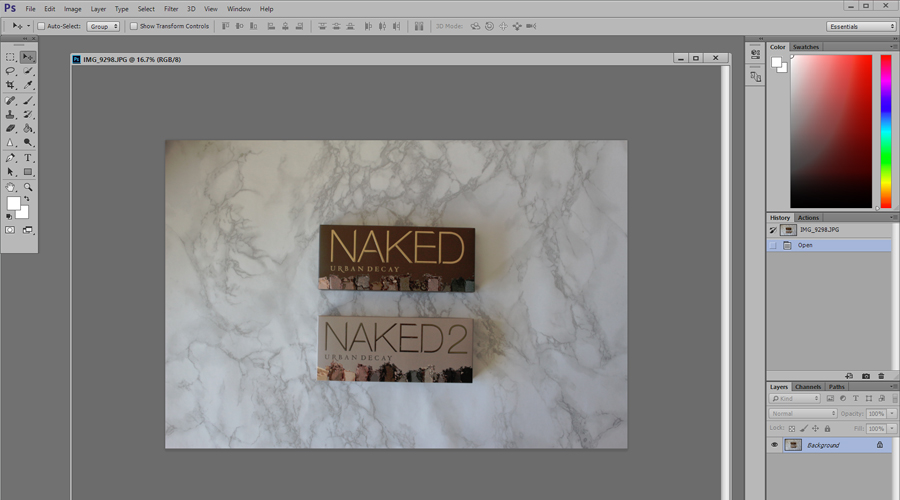
Task: Check Show Transform Controls
Action: click(x=134, y=26)
